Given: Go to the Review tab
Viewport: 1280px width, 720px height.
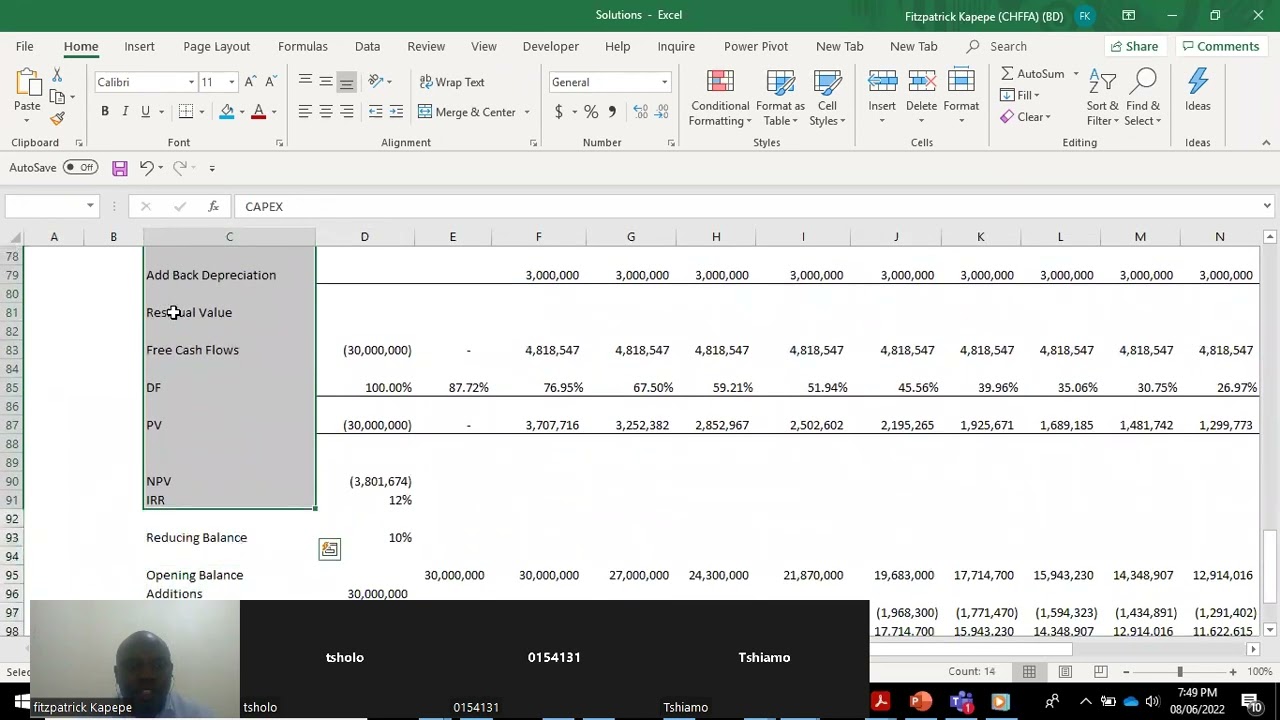Looking at the screenshot, I should coord(426,46).
